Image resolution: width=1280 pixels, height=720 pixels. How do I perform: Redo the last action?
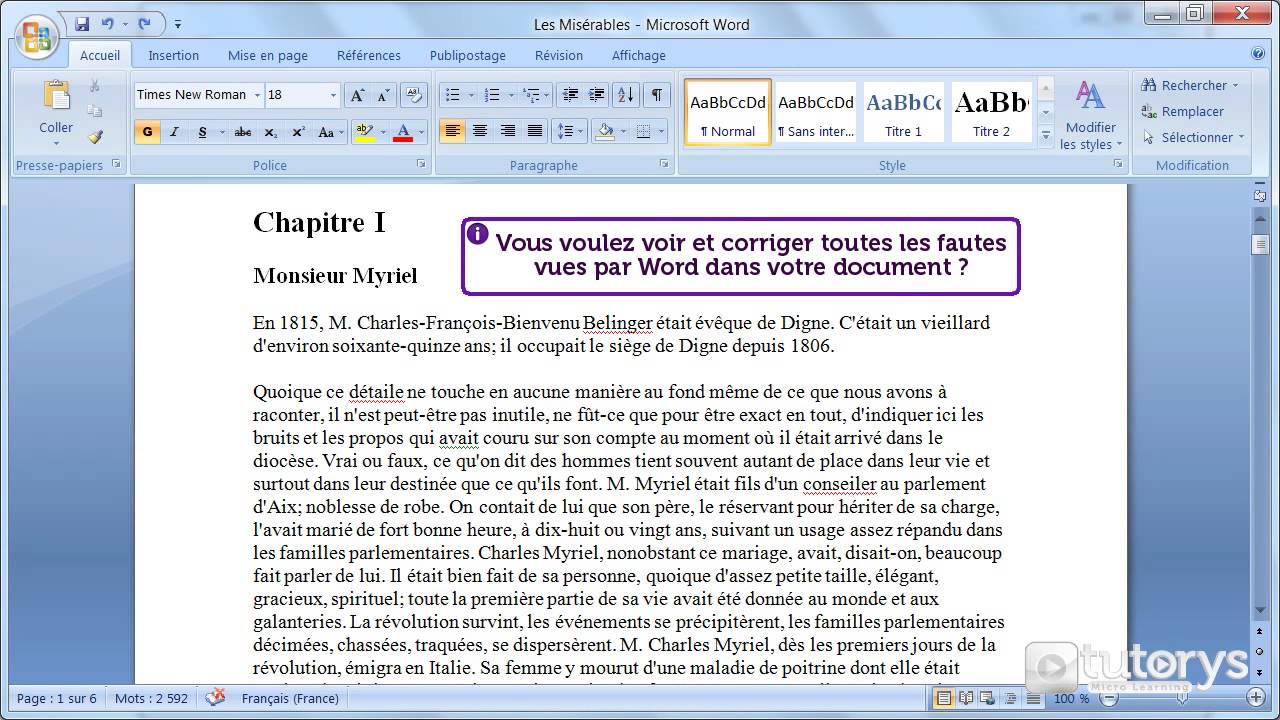coord(145,24)
